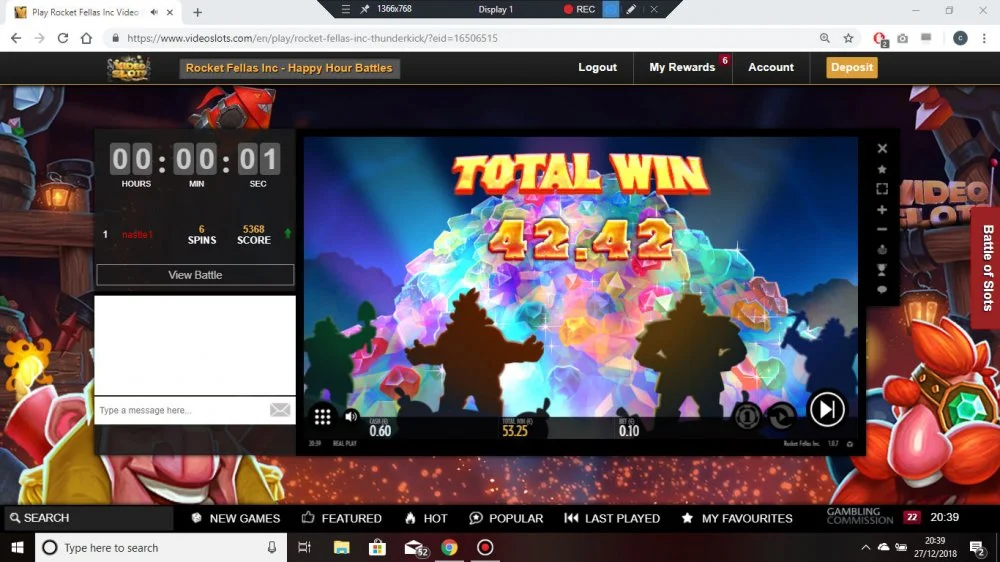Mute the game sound speaker icon
Image resolution: width=1000 pixels, height=562 pixels.
tap(351, 417)
